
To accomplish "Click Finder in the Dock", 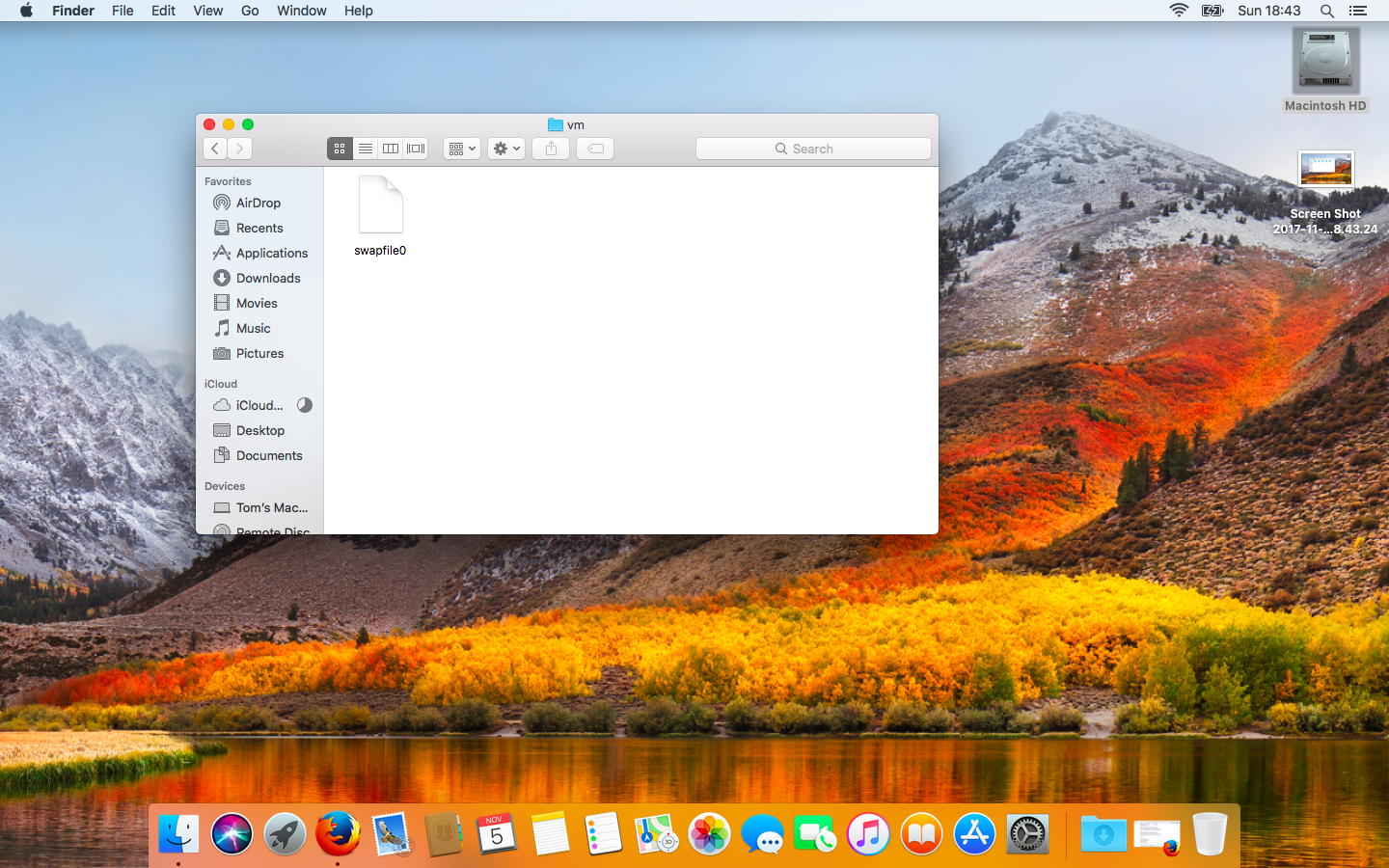I will pos(178,834).
